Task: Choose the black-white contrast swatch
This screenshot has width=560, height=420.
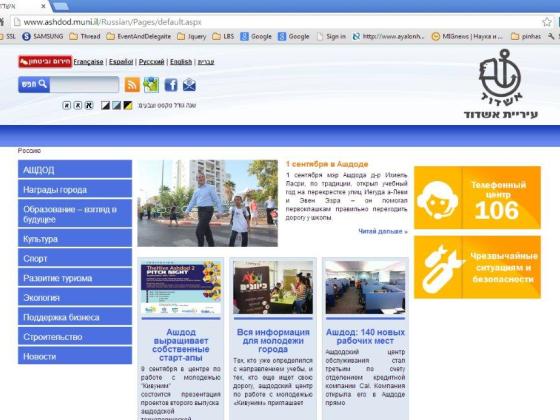Action: pyautogui.click(x=105, y=105)
